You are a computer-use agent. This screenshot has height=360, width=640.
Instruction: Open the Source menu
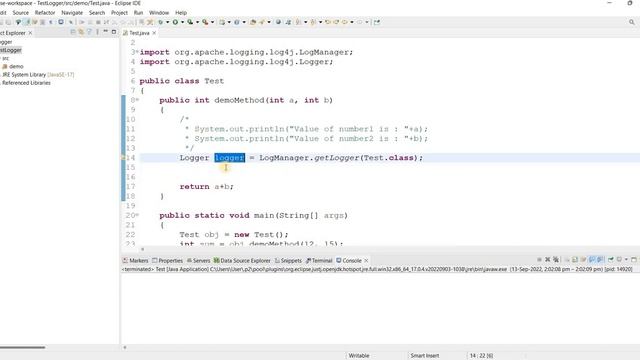pos(20,13)
